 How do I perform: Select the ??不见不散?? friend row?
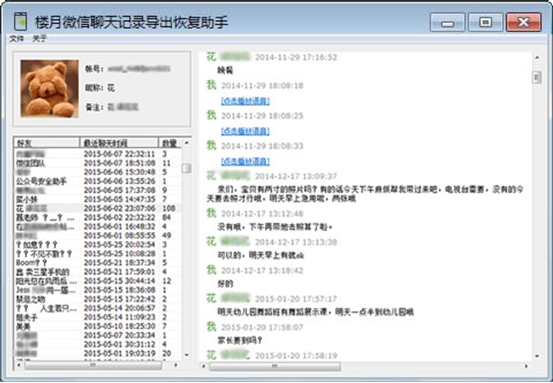(x=98, y=254)
